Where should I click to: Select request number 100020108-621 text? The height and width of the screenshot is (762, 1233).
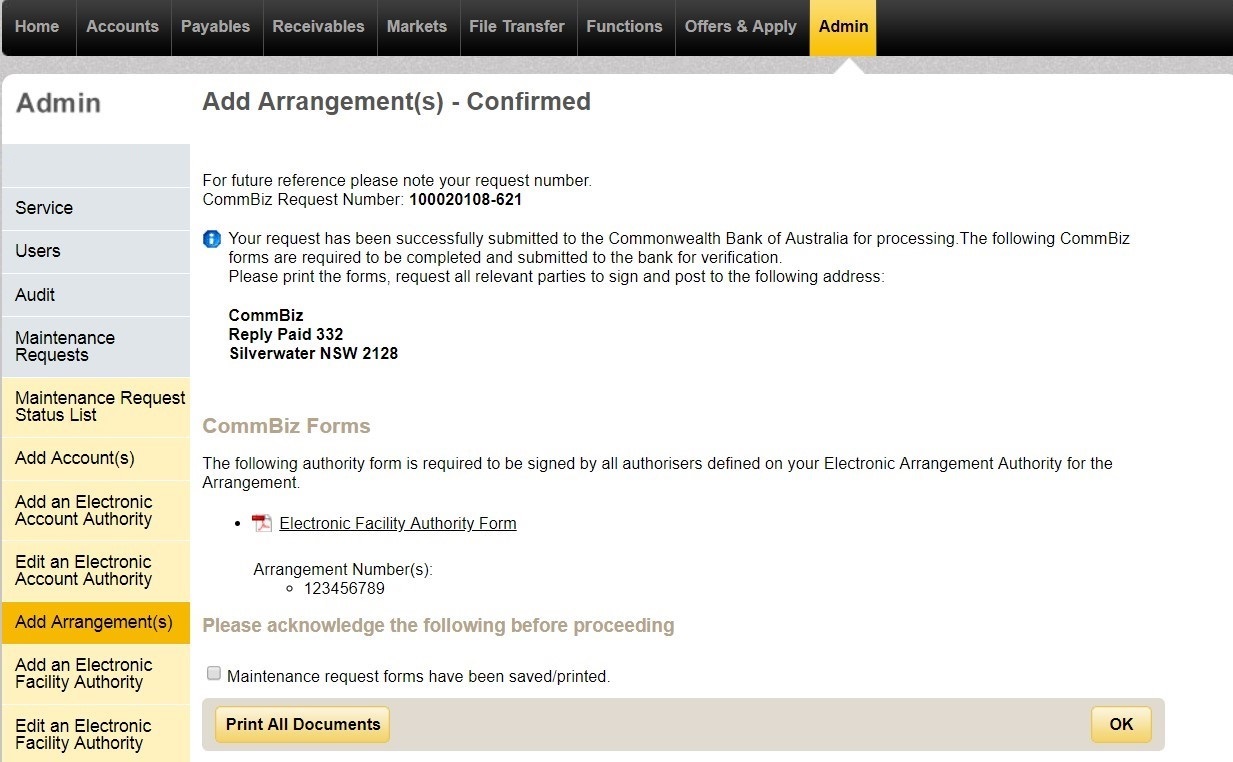[x=466, y=200]
